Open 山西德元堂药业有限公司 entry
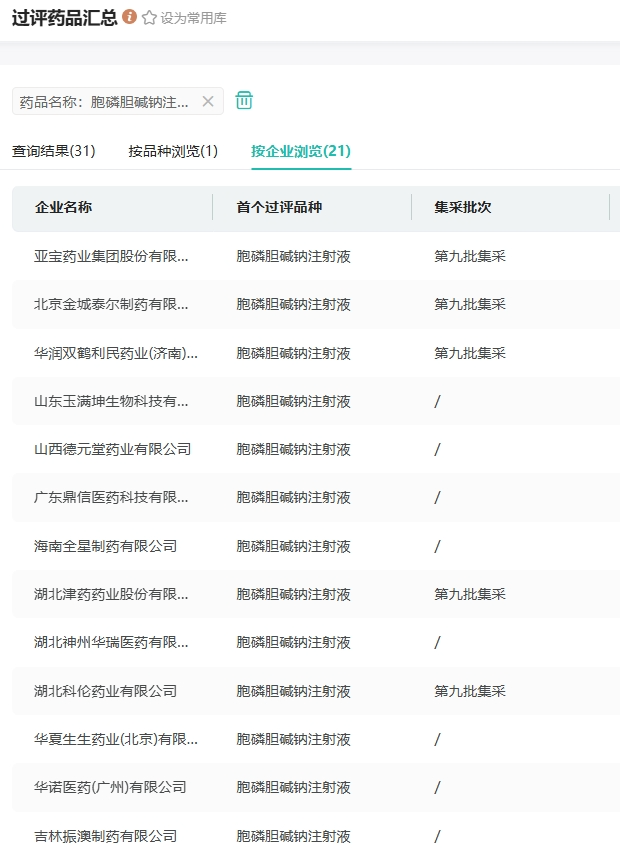Image resolution: width=620 pixels, height=849 pixels. [112, 449]
